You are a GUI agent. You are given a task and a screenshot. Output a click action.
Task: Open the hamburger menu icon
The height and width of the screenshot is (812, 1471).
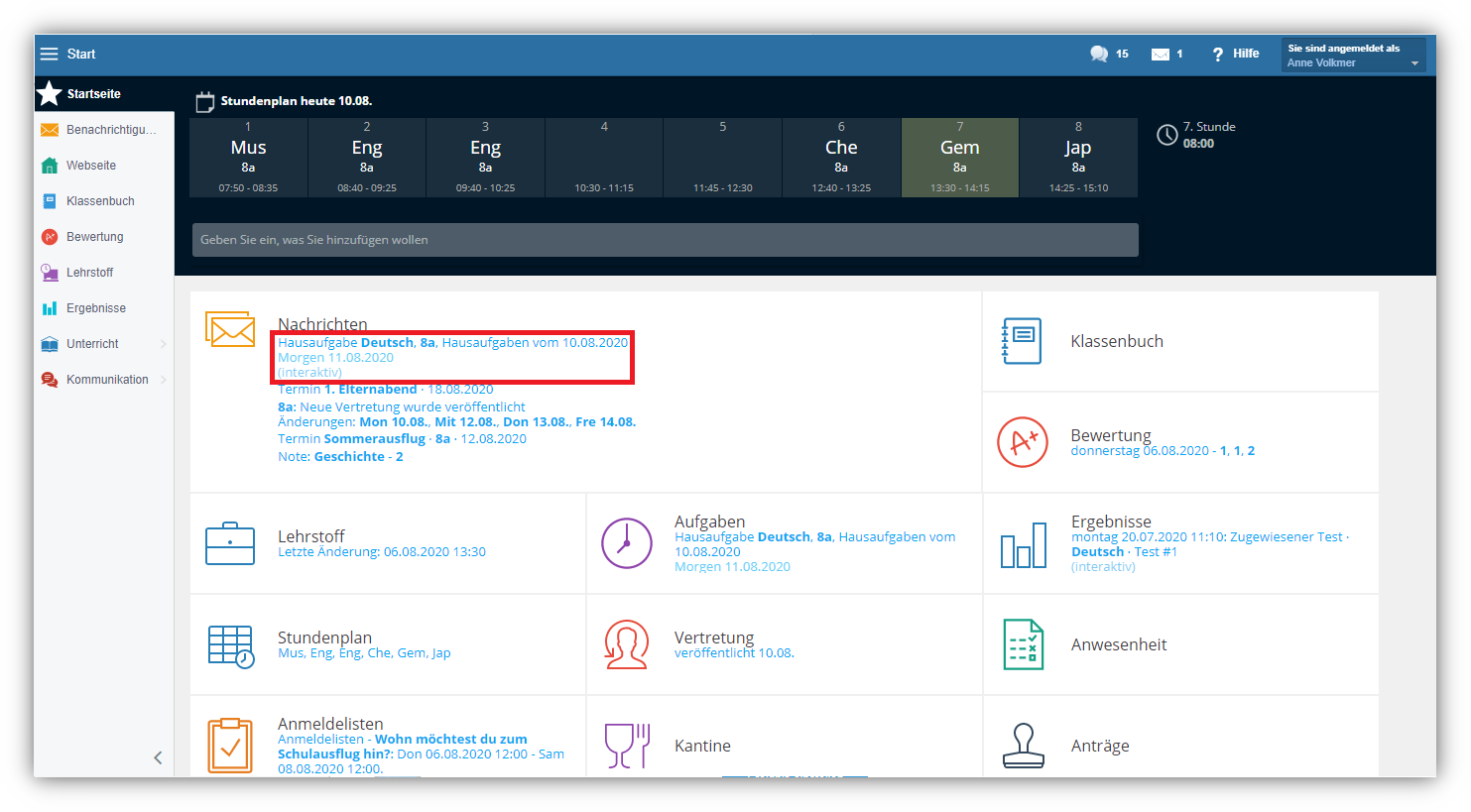(x=49, y=54)
